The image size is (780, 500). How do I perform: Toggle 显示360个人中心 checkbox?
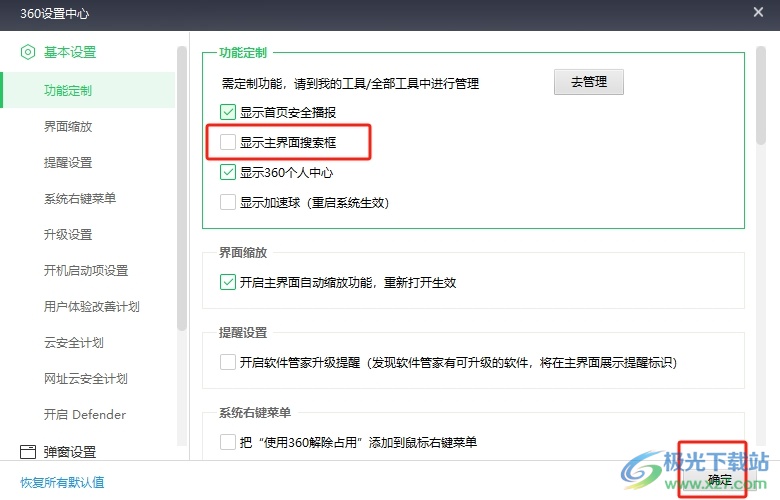click(x=228, y=172)
